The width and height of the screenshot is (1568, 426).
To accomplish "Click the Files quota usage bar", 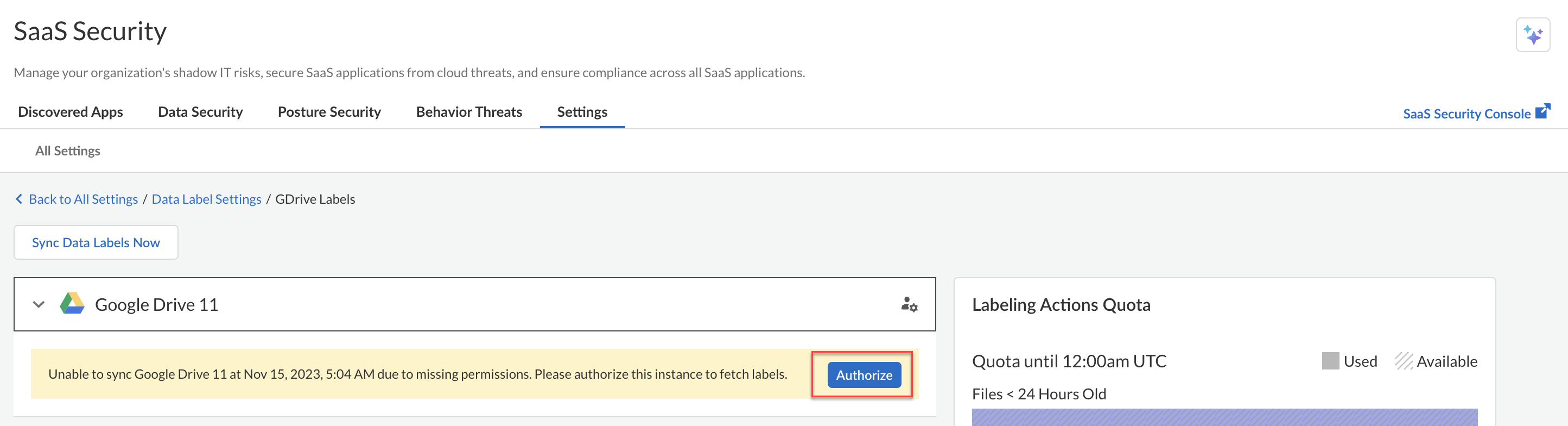I will (x=1224, y=417).
